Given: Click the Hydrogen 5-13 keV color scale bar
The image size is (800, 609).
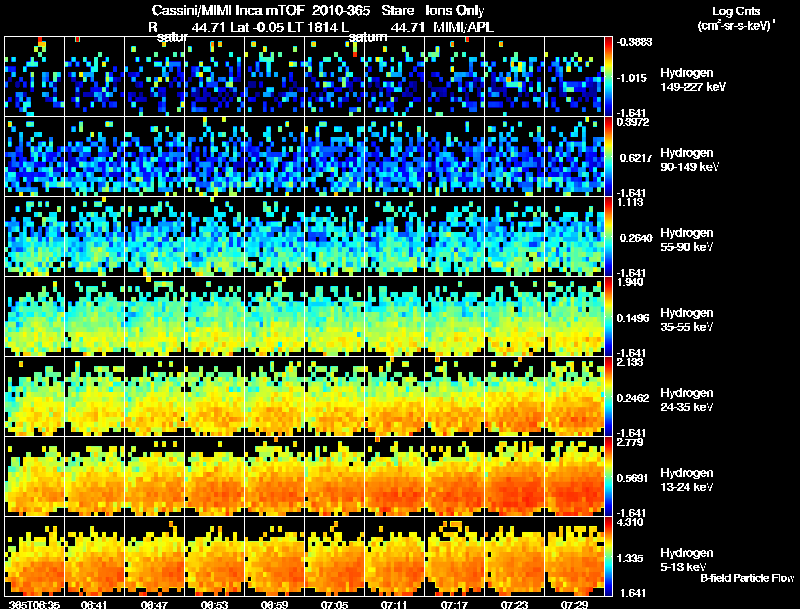Looking at the screenshot, I should pos(608,556).
